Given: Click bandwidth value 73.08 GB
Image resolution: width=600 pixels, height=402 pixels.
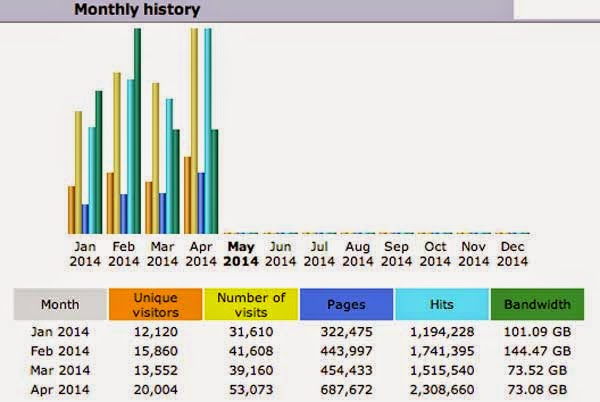Looking at the screenshot, I should (x=537, y=390).
